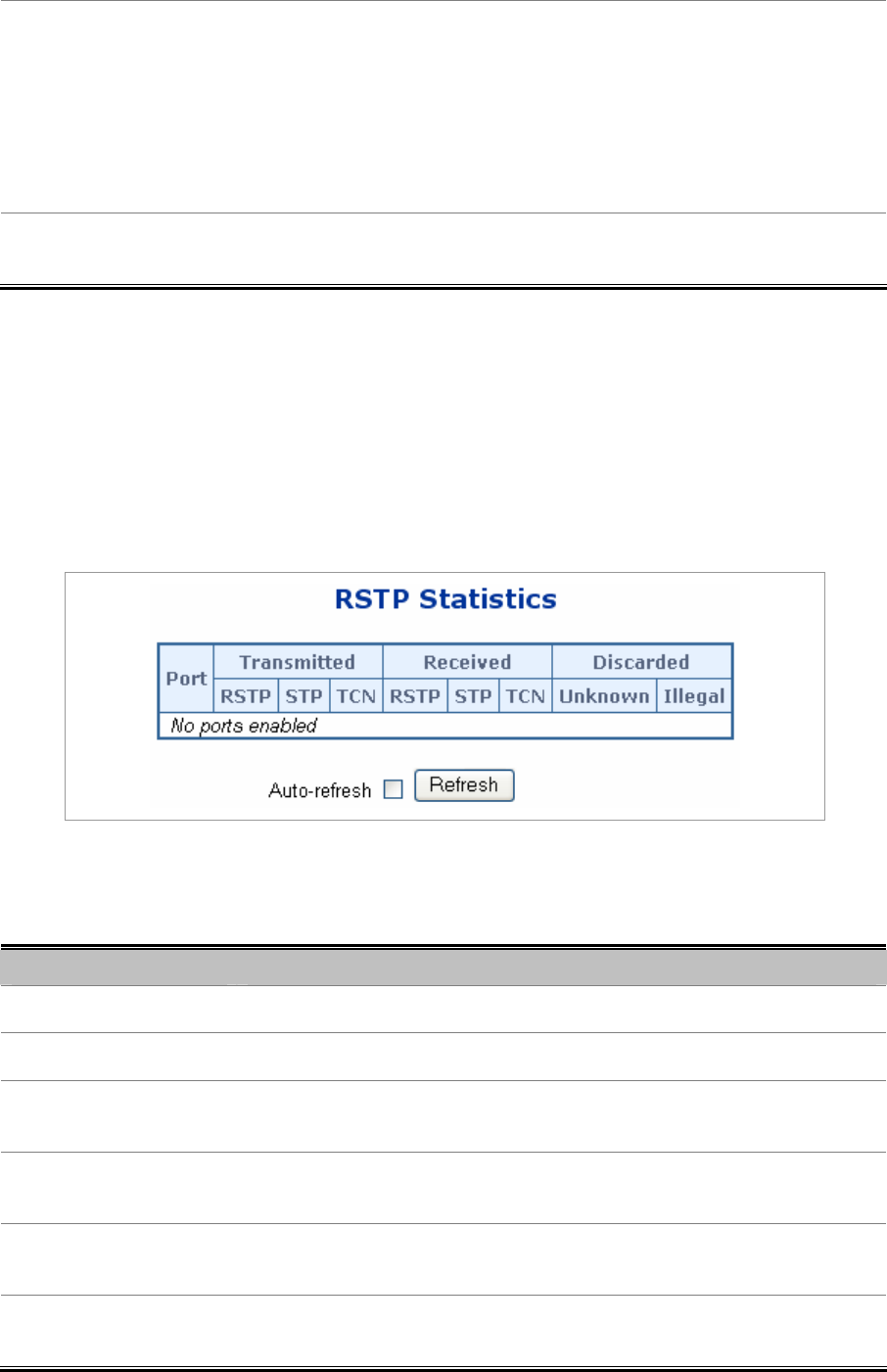
Task: Click the Unknown column header
Action: pos(604,696)
